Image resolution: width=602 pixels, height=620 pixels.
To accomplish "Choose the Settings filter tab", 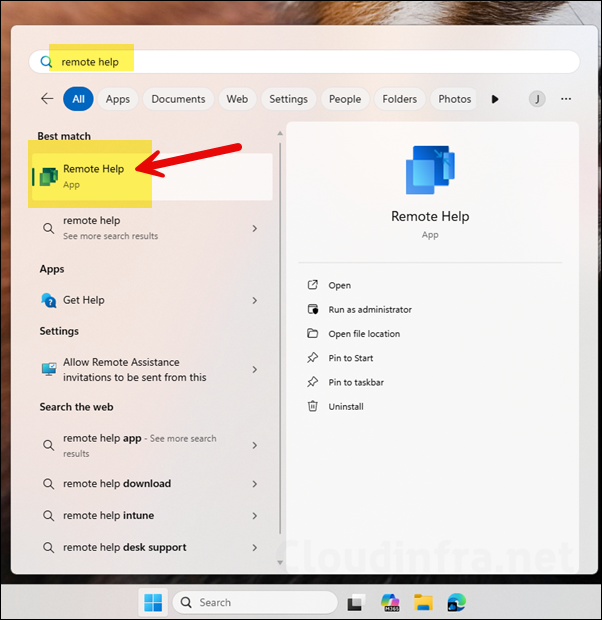I will click(288, 99).
